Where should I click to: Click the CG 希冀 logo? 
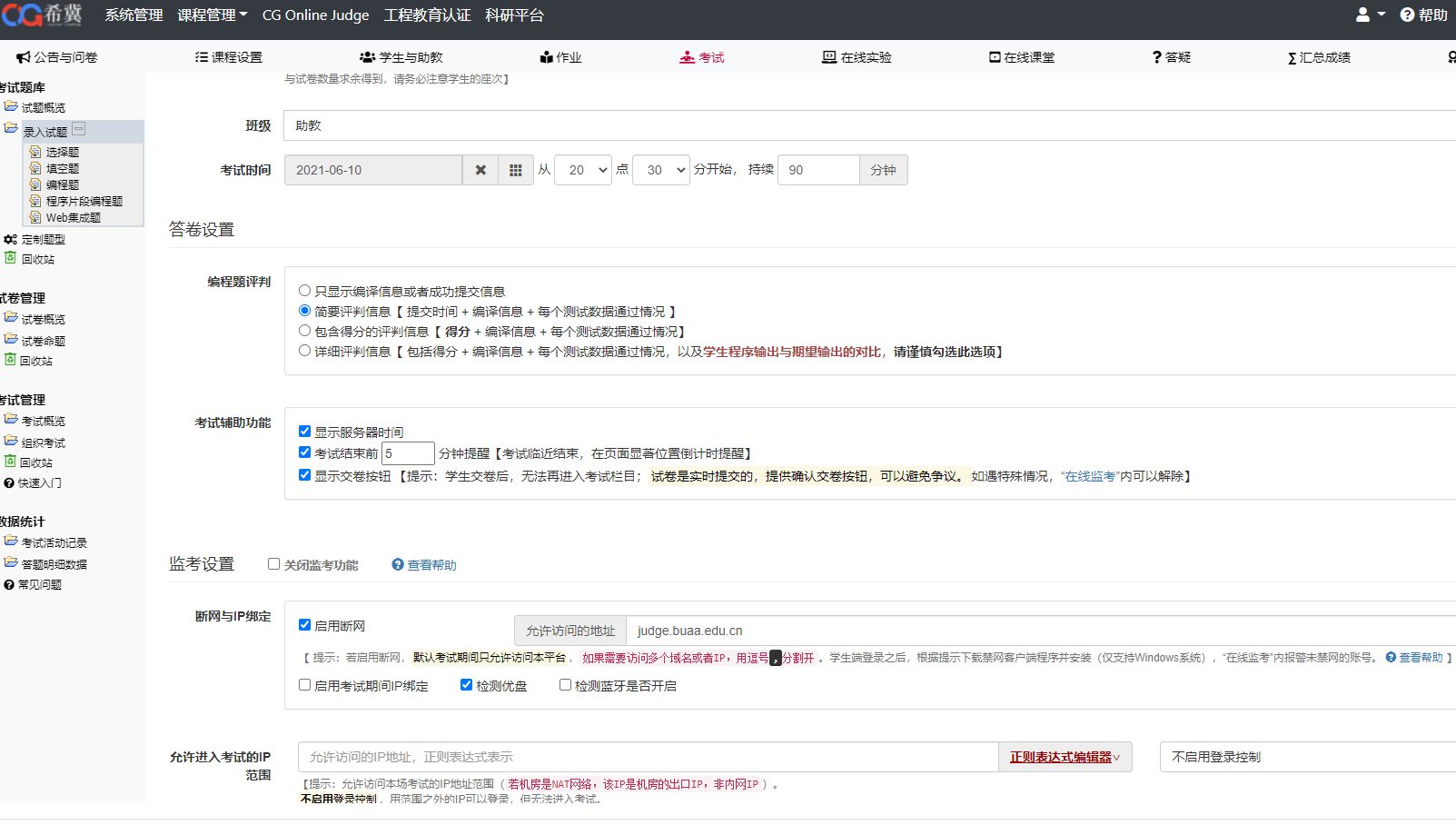[x=42, y=15]
